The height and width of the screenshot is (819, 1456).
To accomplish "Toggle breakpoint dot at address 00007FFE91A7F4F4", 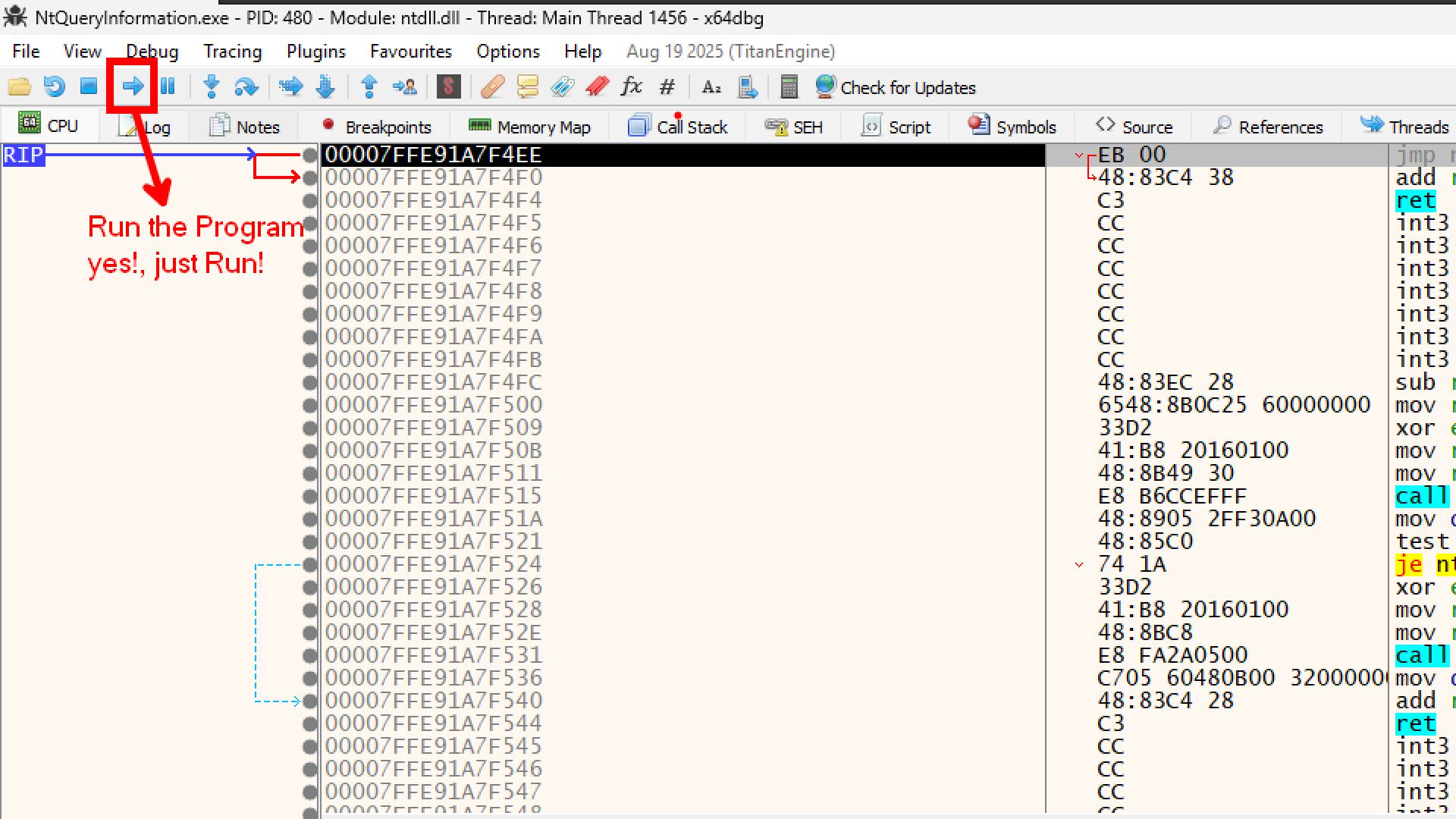I will tap(309, 201).
